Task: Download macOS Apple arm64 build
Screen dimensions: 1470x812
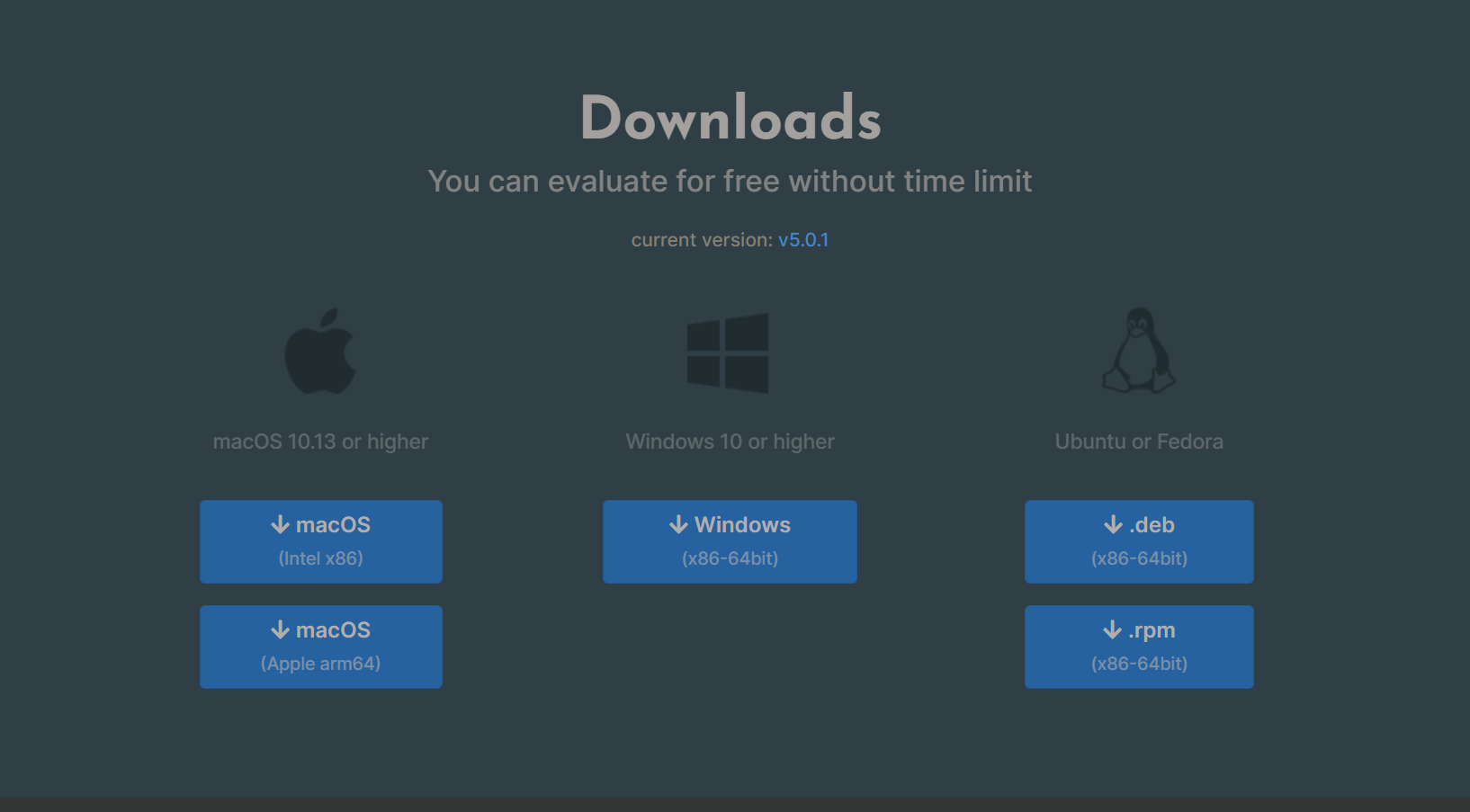Action: click(x=321, y=647)
